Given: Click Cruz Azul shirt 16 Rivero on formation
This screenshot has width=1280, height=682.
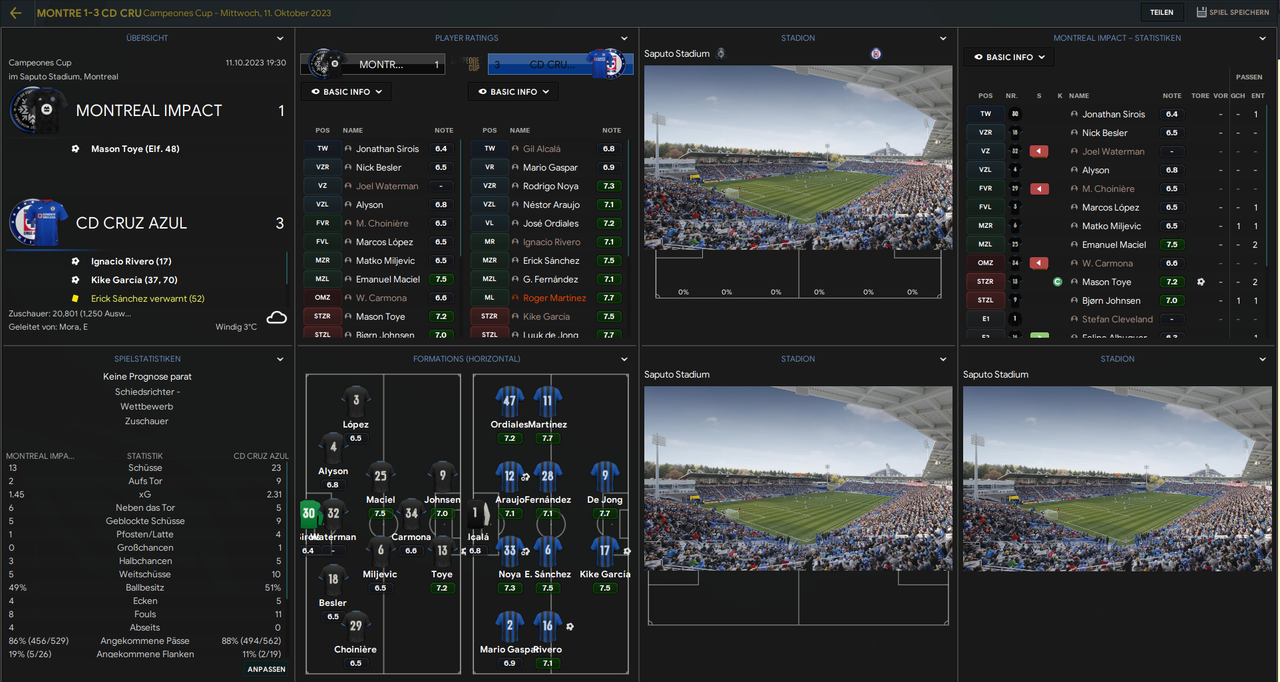Looking at the screenshot, I should pyautogui.click(x=547, y=626).
